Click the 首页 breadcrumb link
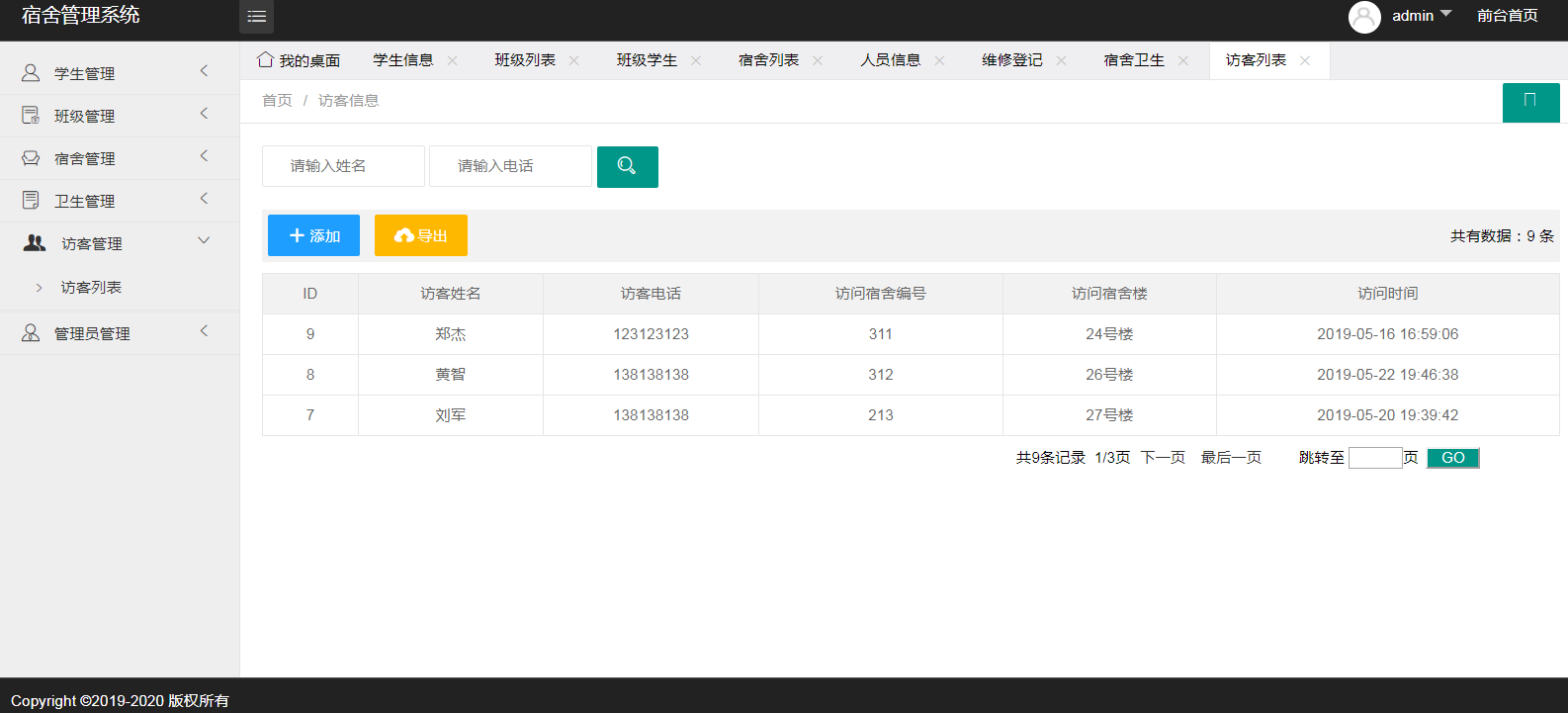This screenshot has width=1568, height=713. 277,100
